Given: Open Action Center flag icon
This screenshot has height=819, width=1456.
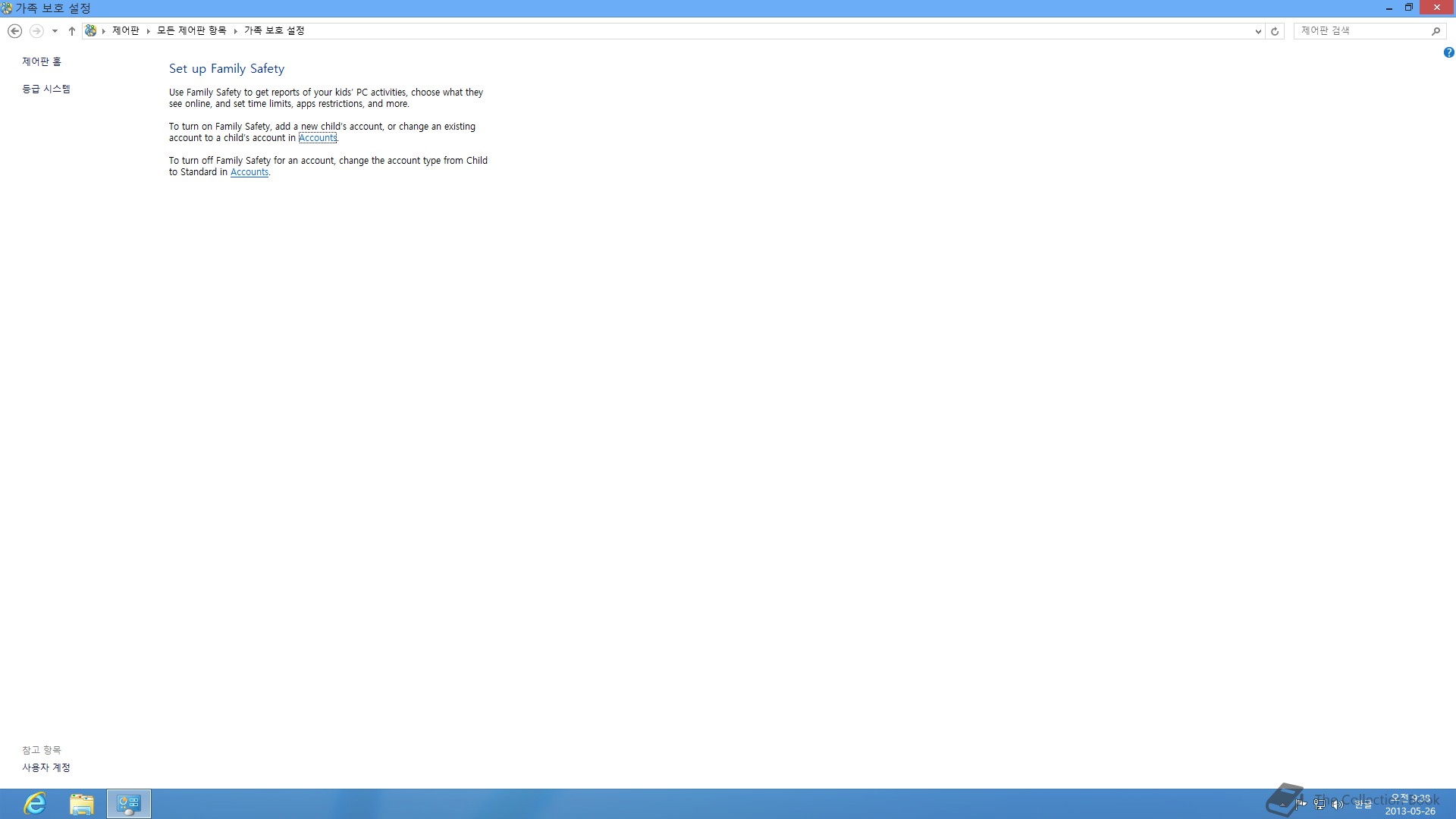Looking at the screenshot, I should pos(1301,804).
